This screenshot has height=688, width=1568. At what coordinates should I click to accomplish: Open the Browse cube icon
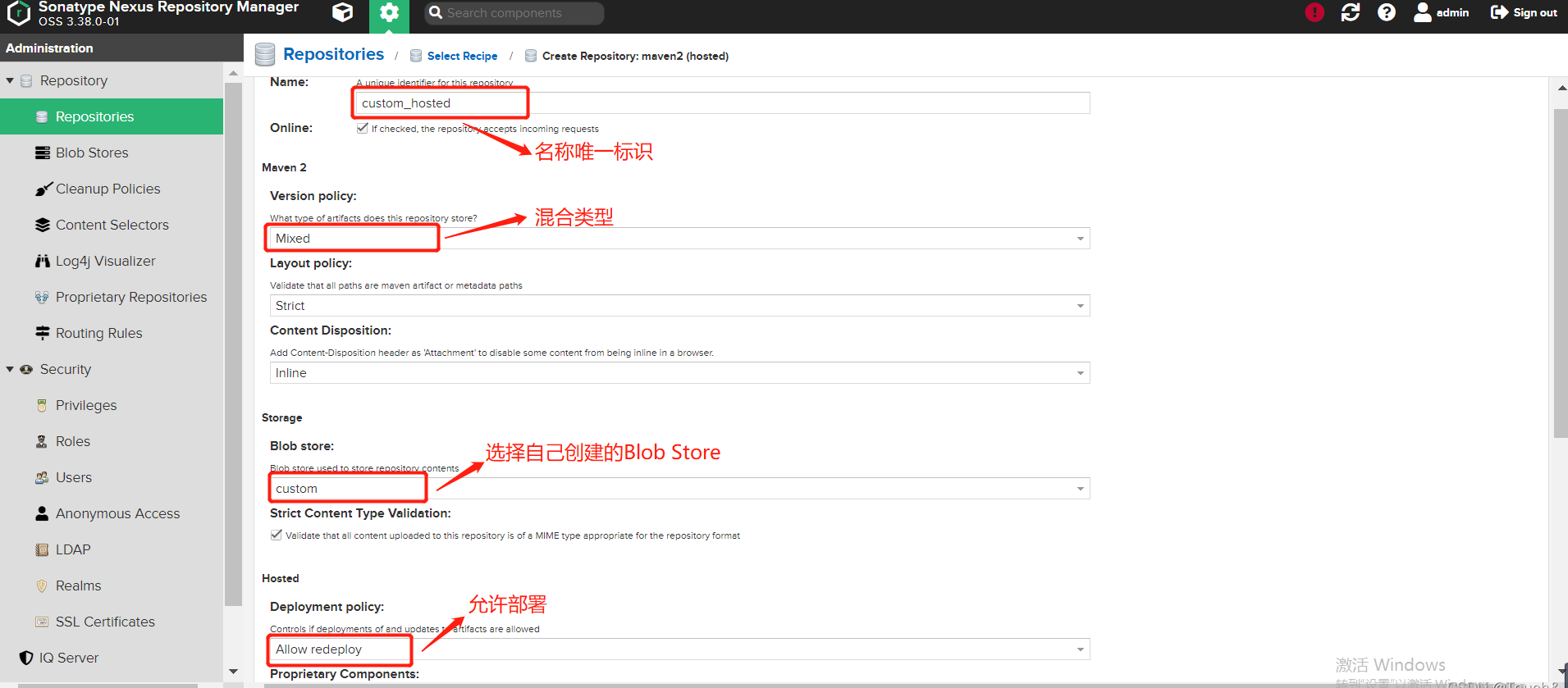click(x=343, y=12)
